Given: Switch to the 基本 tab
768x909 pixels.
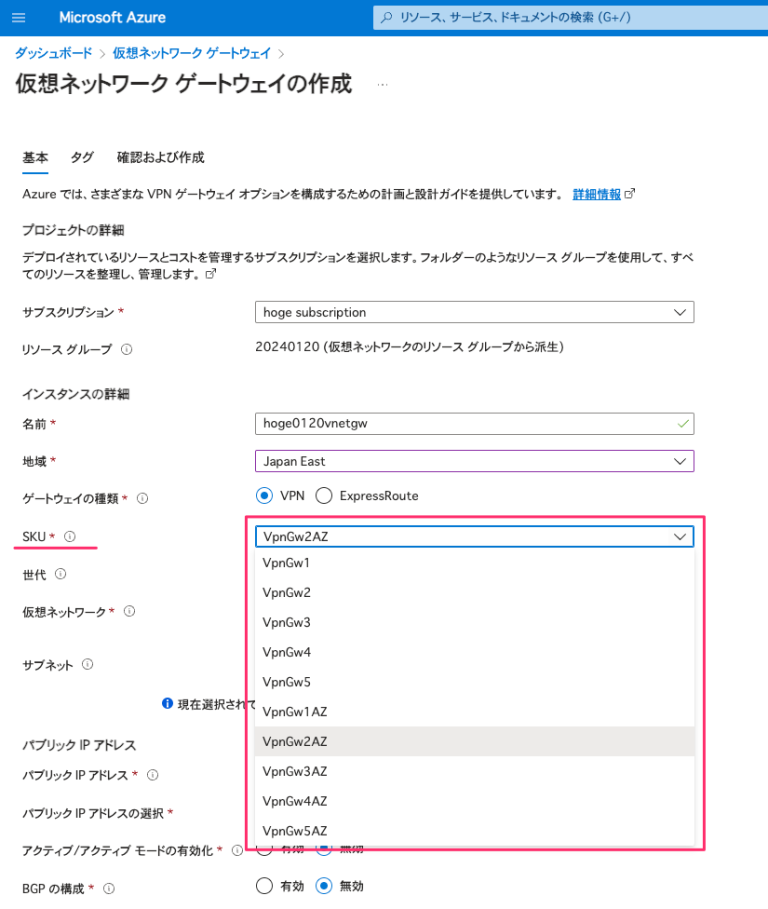Looking at the screenshot, I should pos(35,158).
